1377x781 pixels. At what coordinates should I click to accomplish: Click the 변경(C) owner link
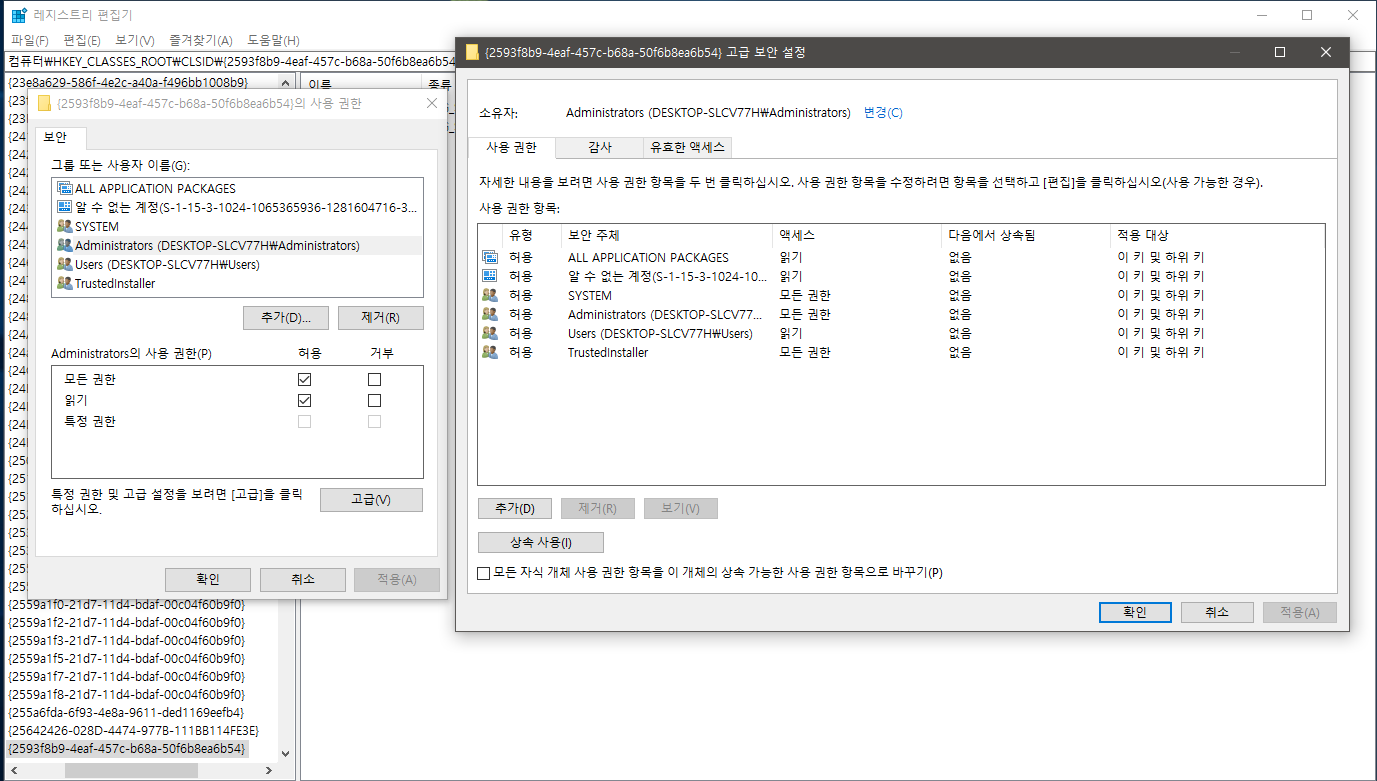pyautogui.click(x=883, y=113)
